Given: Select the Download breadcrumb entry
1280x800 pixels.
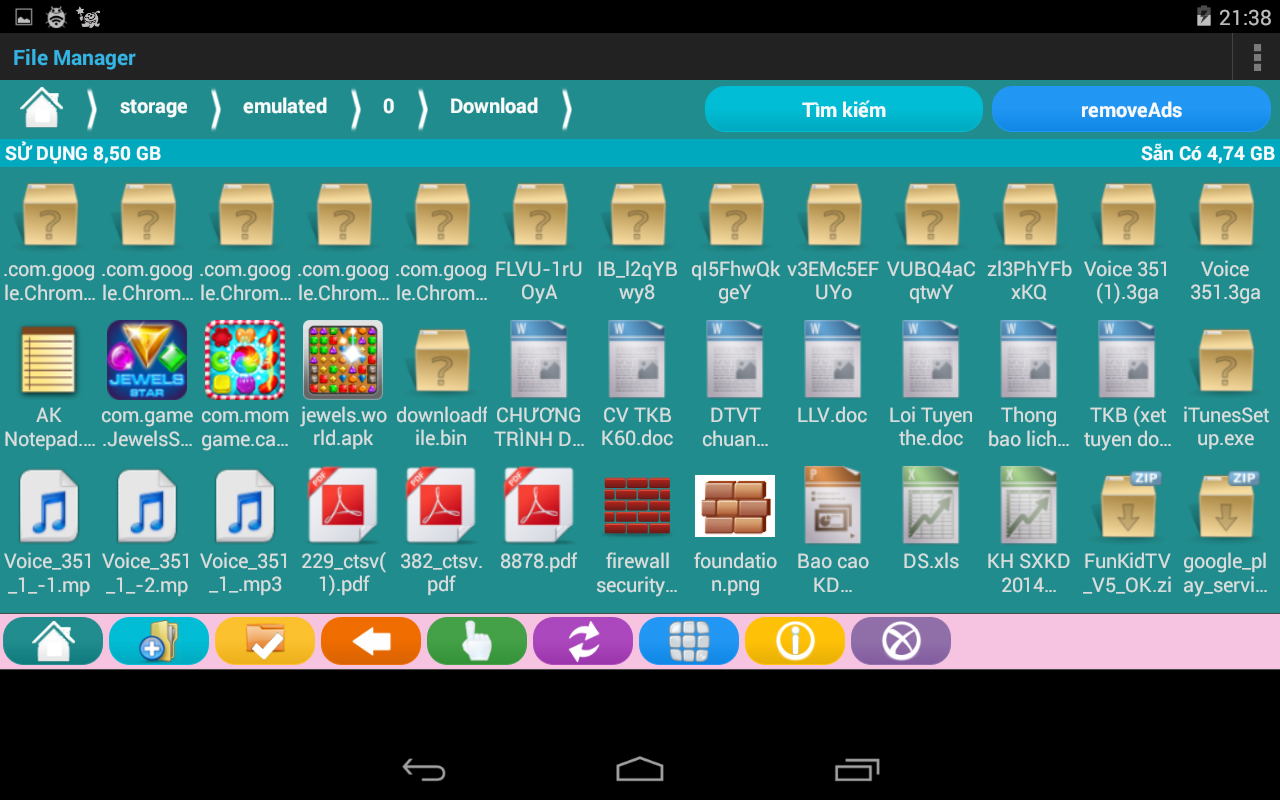Looking at the screenshot, I should (x=494, y=107).
